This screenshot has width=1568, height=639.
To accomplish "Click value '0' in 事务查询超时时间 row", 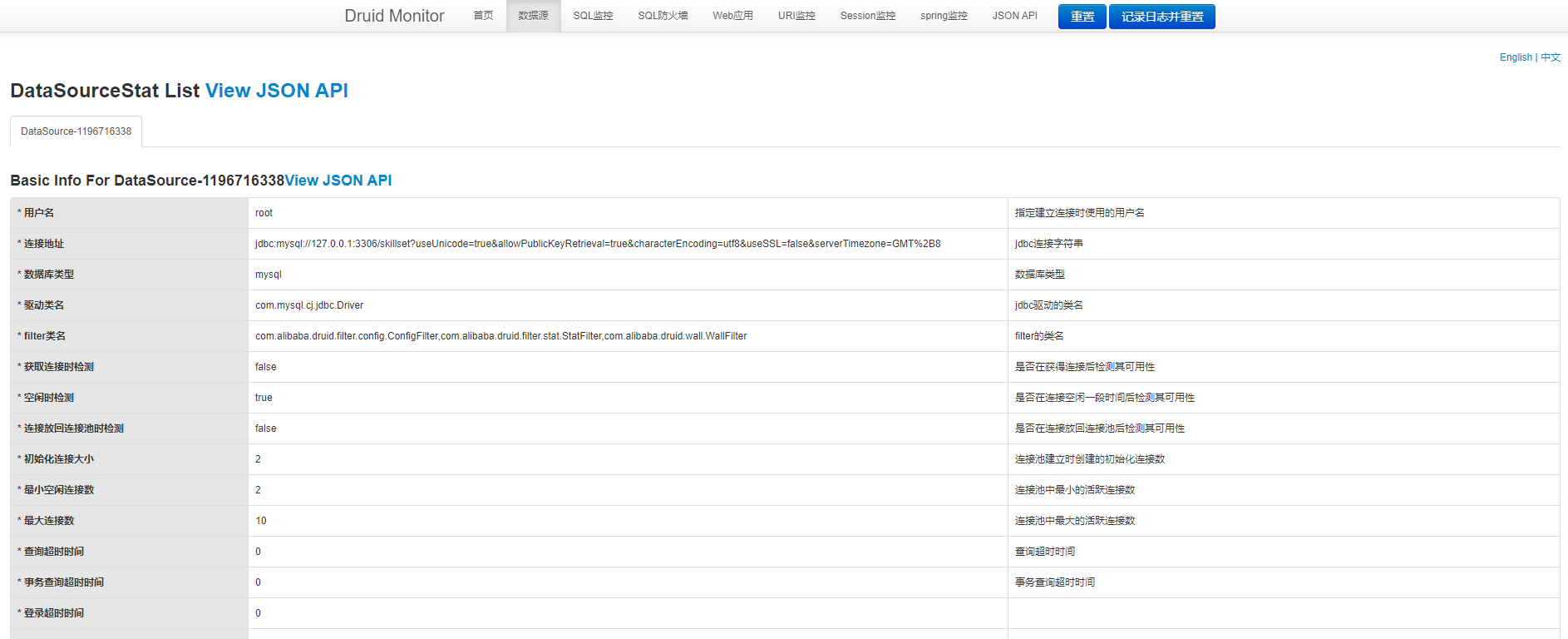I will coord(258,582).
